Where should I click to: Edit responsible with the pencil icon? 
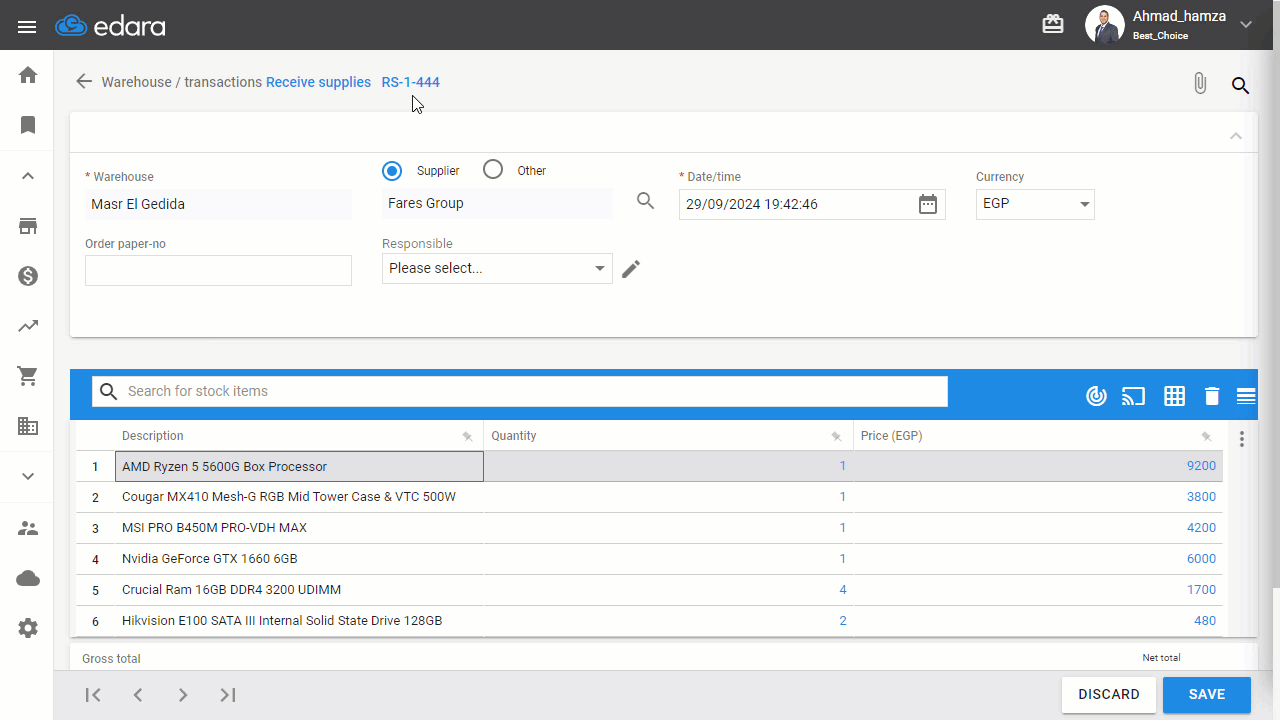tap(631, 269)
